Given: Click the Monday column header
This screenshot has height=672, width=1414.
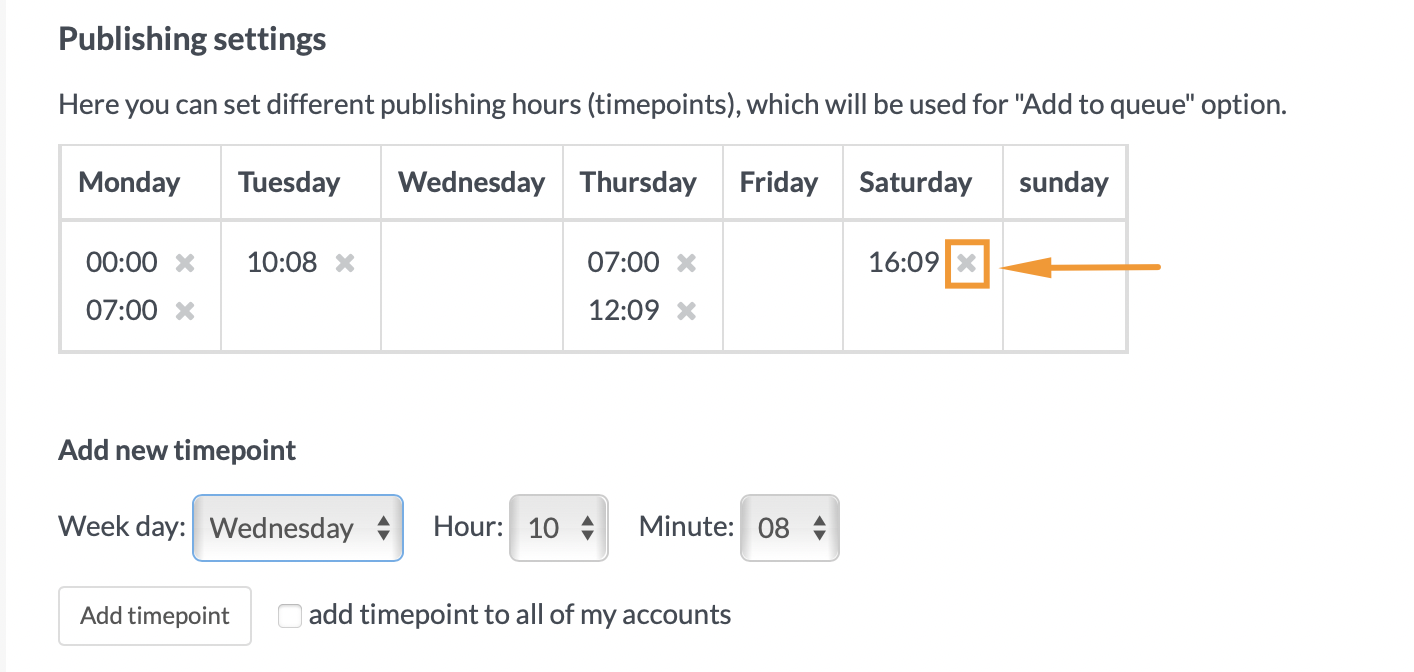Looking at the screenshot, I should [129, 183].
